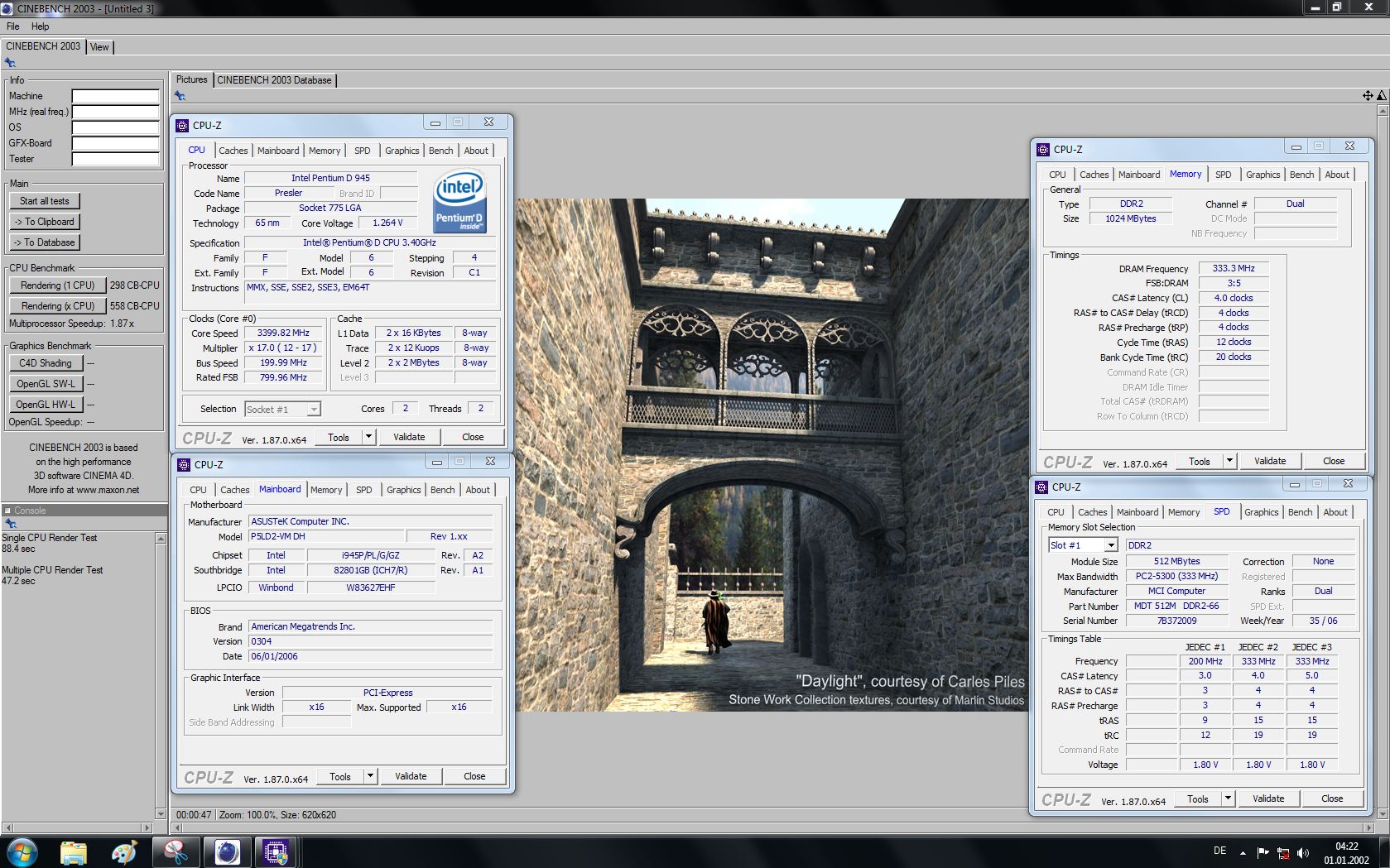Click into the Tester input field
1390x868 pixels.
coord(115,159)
